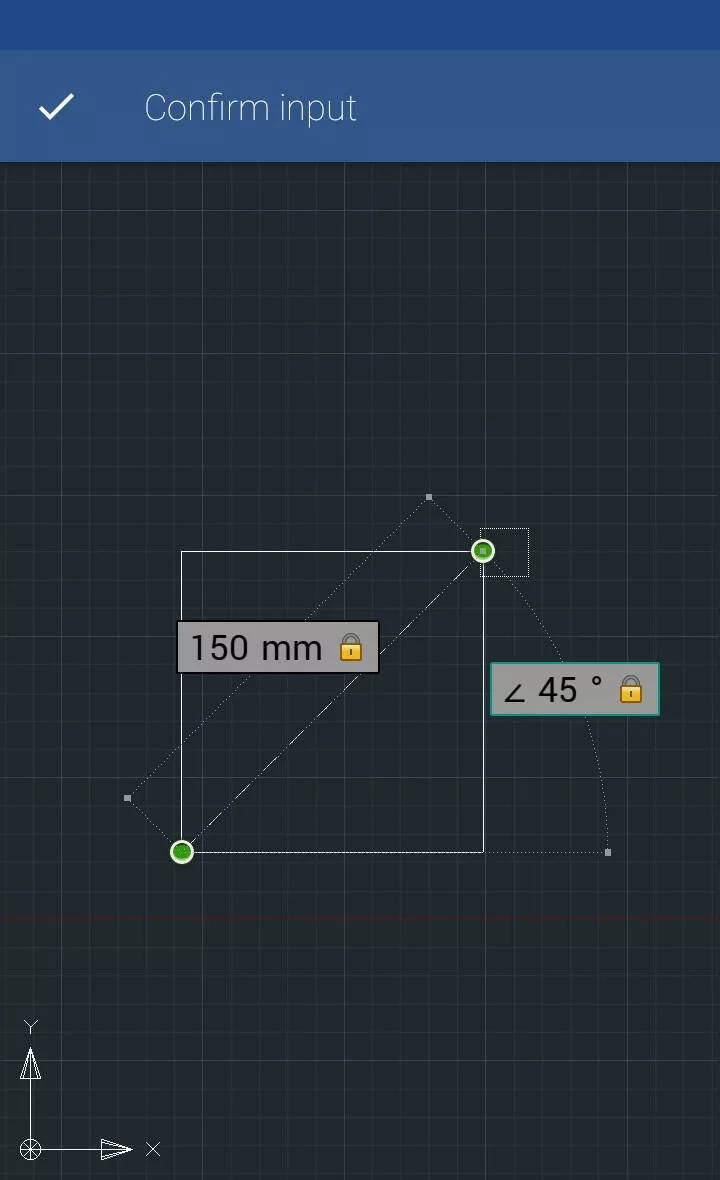This screenshot has width=720, height=1180.
Task: Tap the Confirm input label
Action: click(250, 108)
